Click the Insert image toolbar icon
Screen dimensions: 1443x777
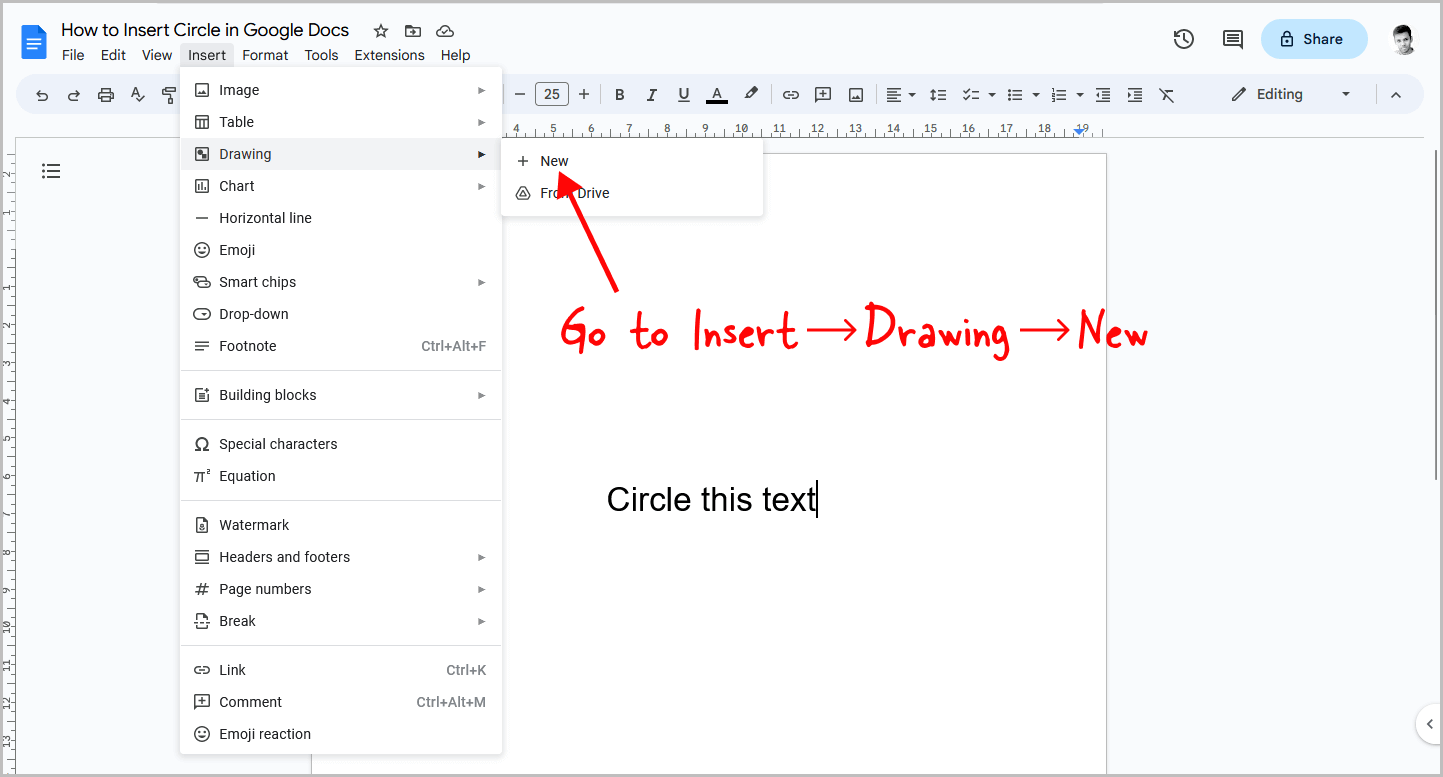click(856, 95)
